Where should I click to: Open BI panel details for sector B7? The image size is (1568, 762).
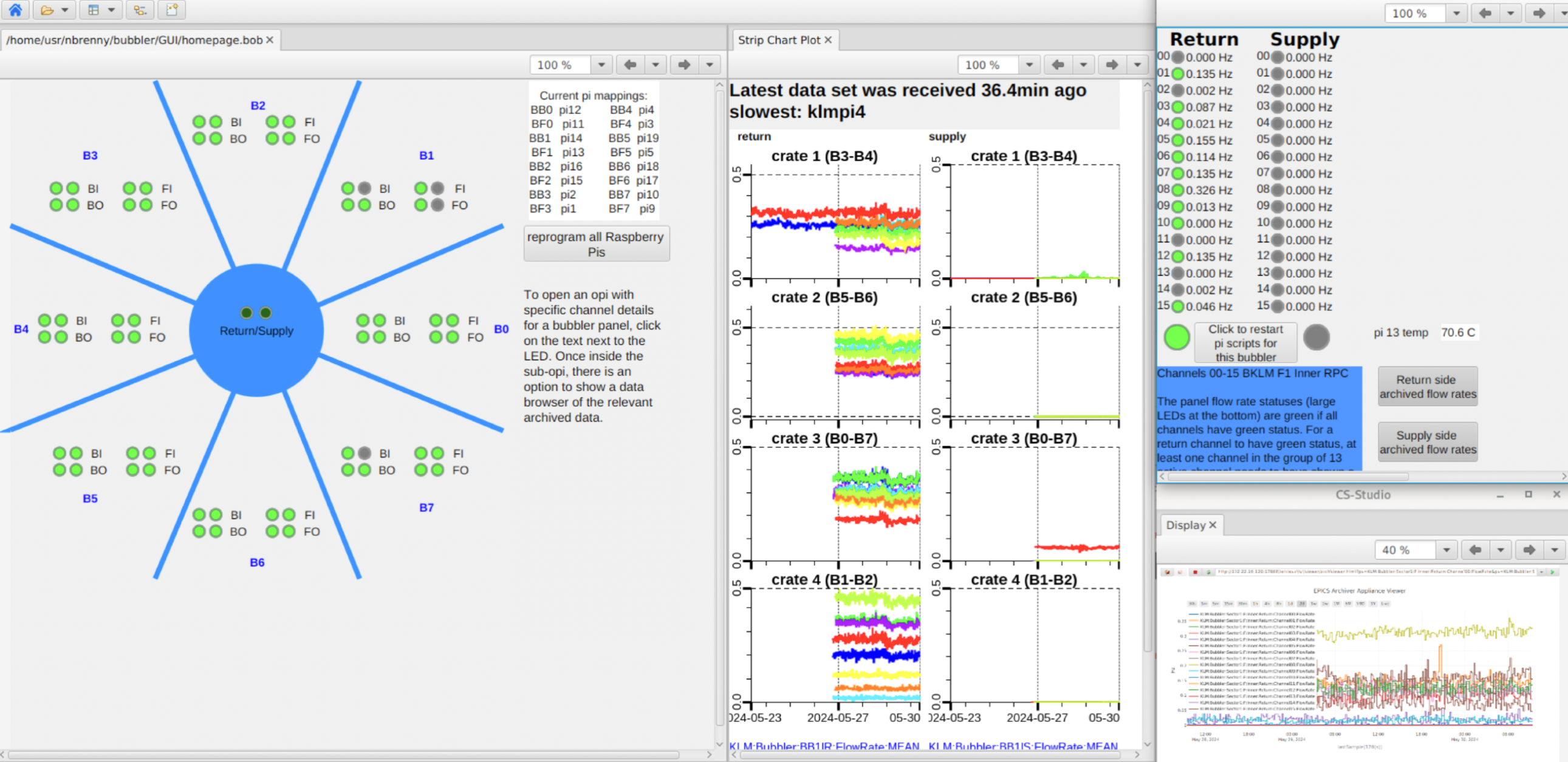(x=385, y=454)
